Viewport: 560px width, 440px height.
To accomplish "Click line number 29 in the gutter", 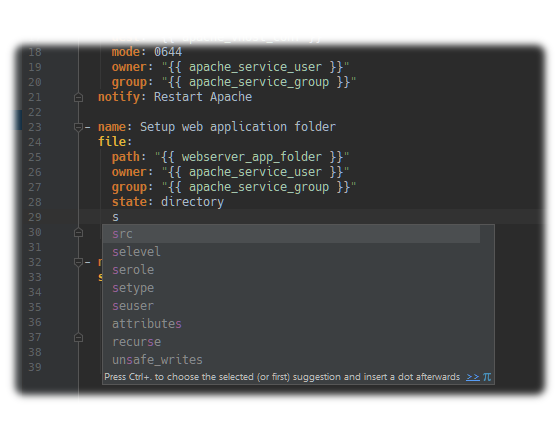I will [35, 217].
